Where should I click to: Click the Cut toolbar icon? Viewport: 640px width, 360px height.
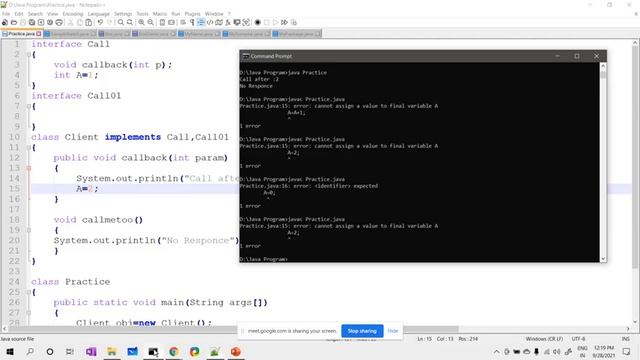tap(70, 22)
